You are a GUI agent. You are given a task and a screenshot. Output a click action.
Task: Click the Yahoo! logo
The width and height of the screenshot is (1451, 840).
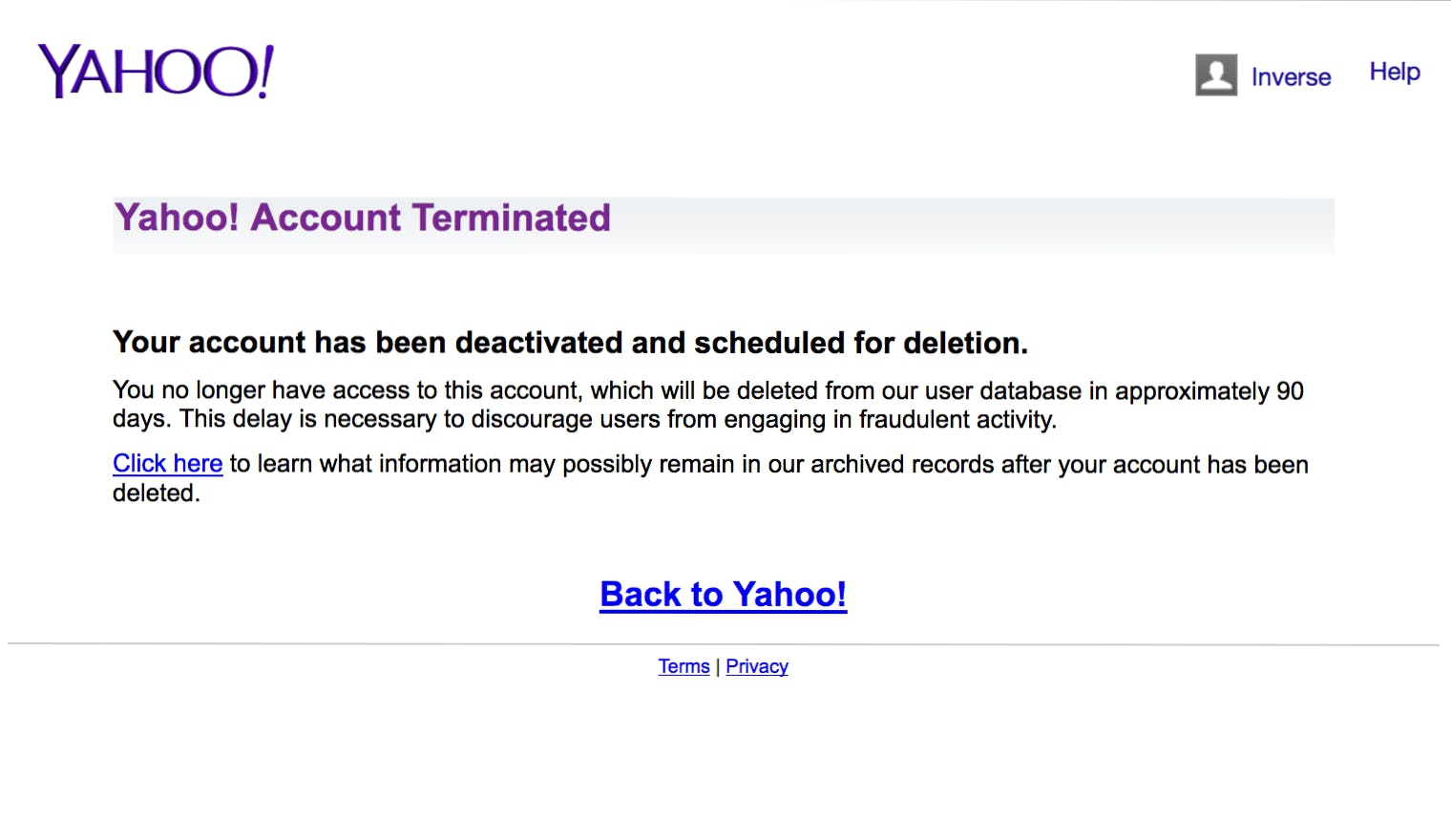(156, 72)
